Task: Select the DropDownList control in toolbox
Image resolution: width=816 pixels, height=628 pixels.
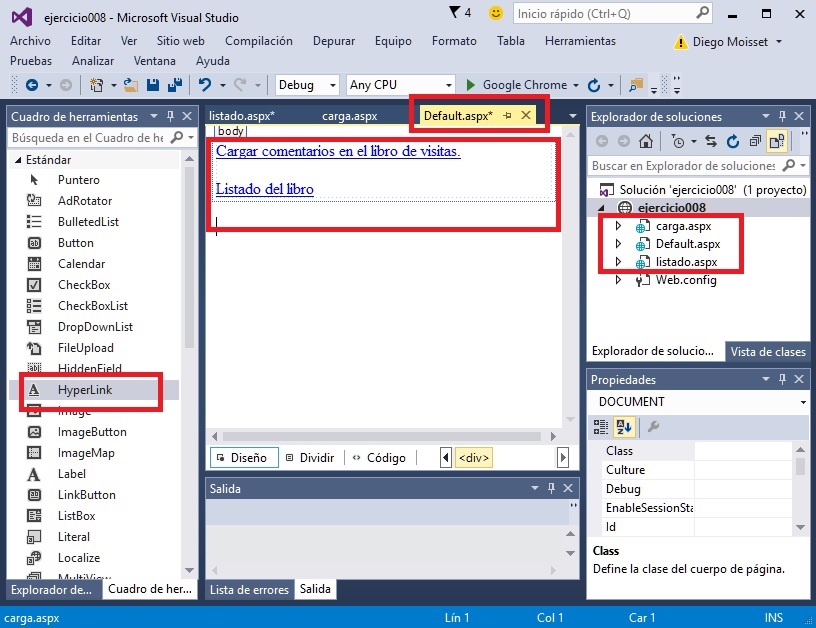Action: [x=94, y=327]
